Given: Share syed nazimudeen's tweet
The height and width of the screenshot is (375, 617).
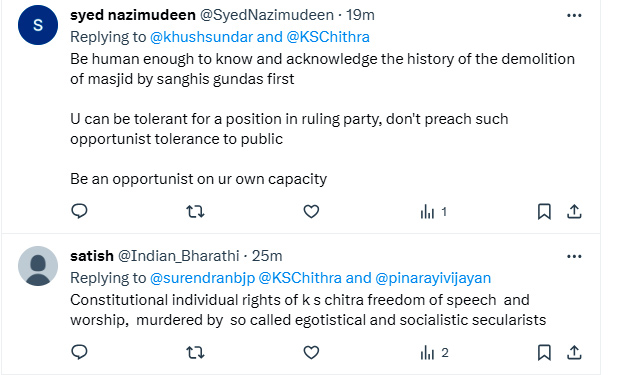Looking at the screenshot, I should coord(574,212).
